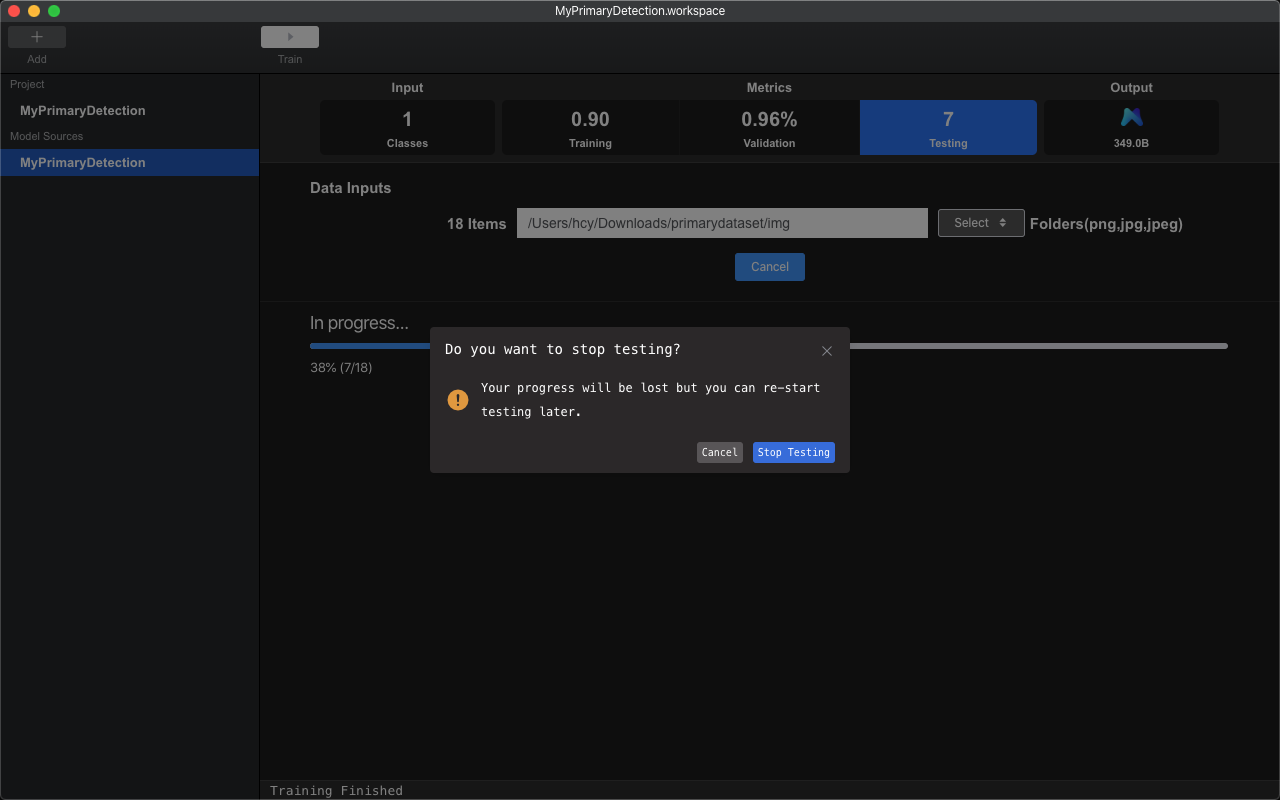
Task: Click the Input header label
Action: coord(407,88)
